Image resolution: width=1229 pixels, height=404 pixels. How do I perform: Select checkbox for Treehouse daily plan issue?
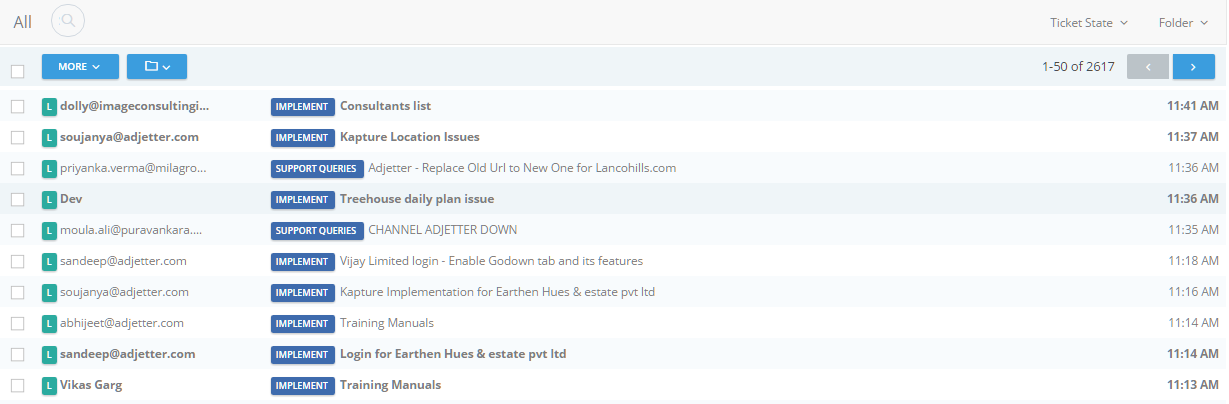tap(17, 199)
